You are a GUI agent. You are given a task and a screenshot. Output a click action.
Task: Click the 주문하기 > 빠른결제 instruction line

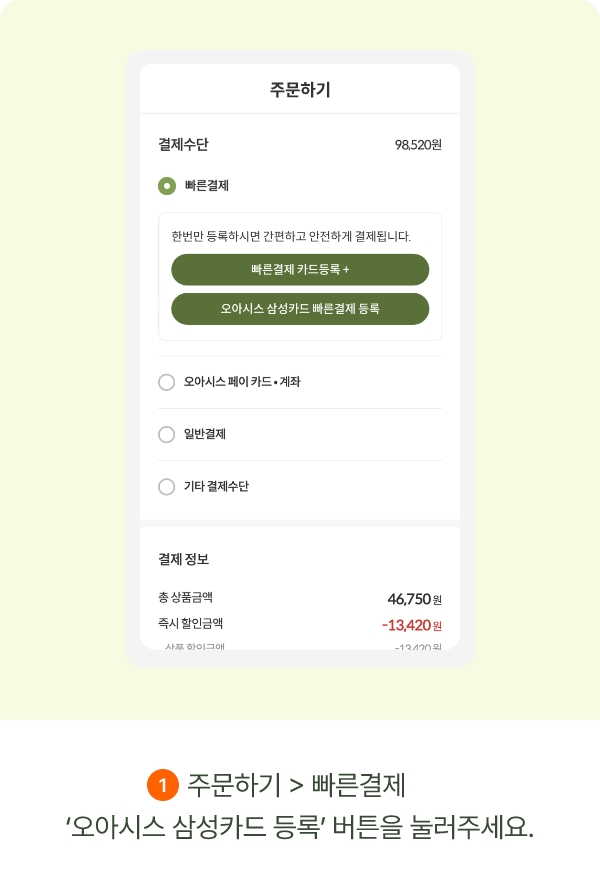[x=296, y=785]
